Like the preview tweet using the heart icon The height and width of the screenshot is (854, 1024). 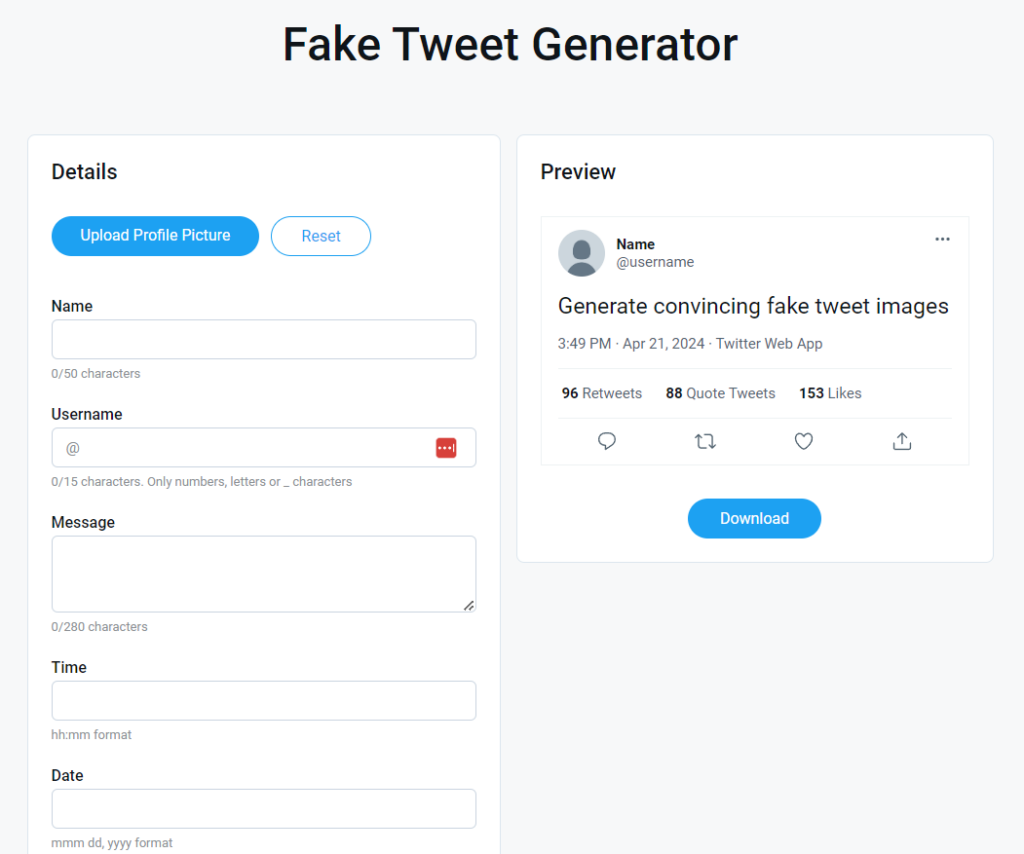tap(803, 441)
